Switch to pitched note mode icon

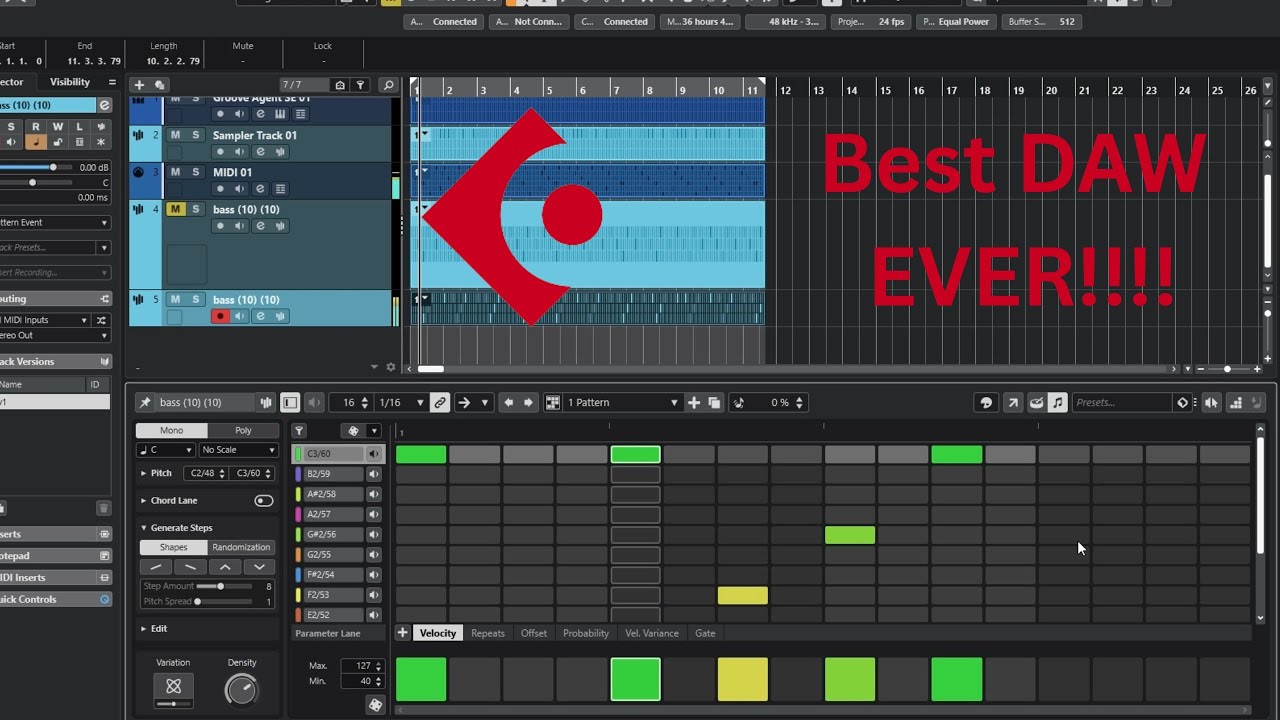[x=1057, y=403]
